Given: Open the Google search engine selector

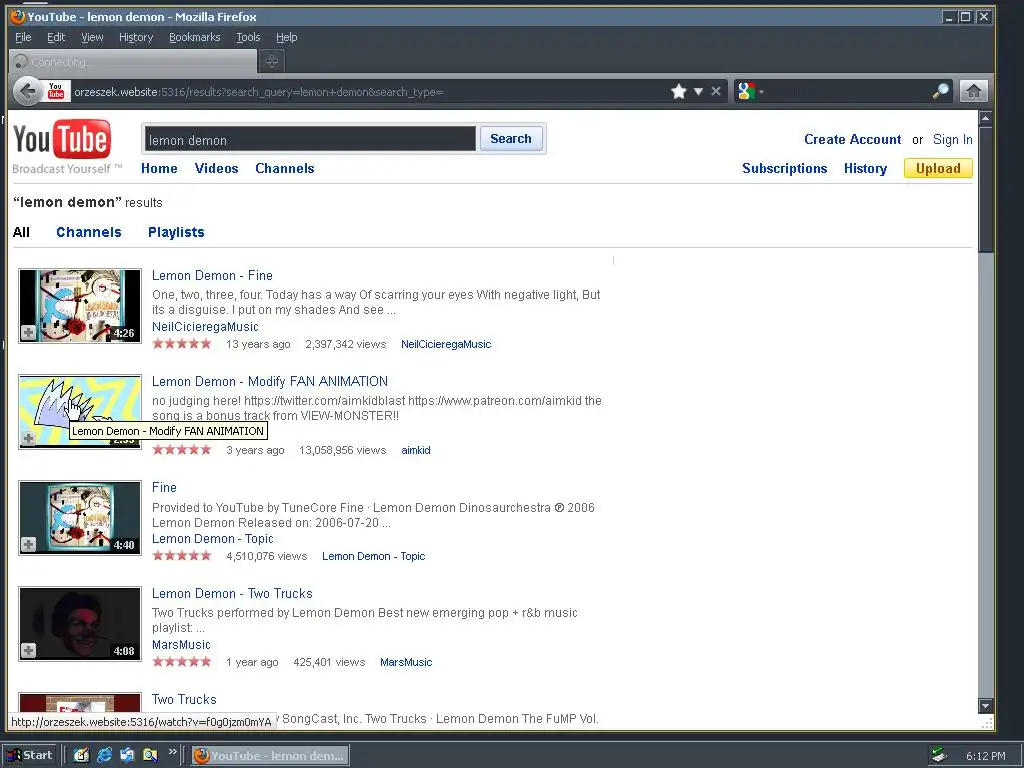Looking at the screenshot, I should point(750,91).
